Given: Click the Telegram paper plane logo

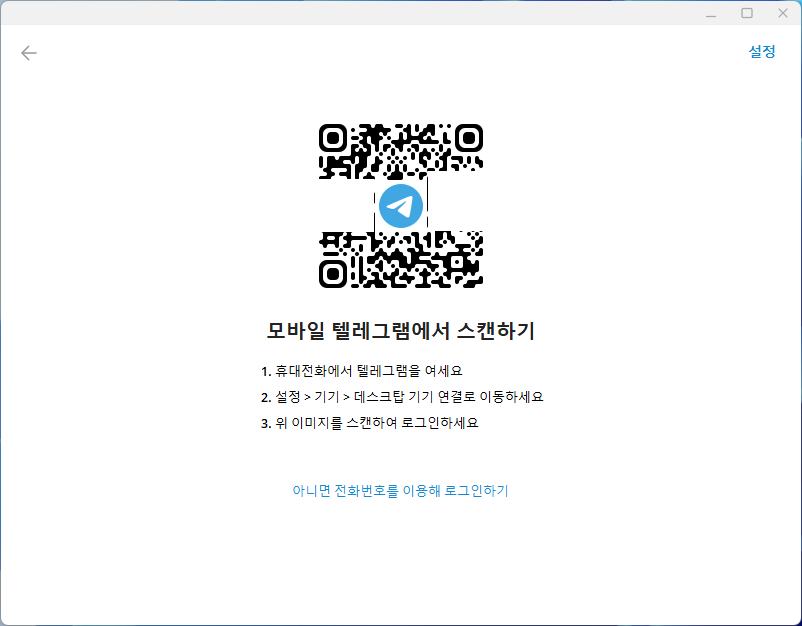Looking at the screenshot, I should click(401, 206).
